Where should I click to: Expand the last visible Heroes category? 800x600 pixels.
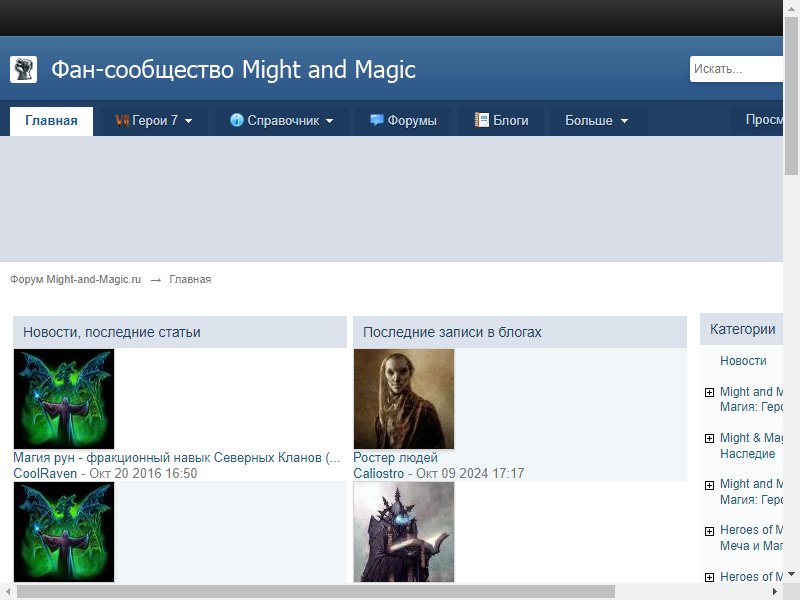tap(709, 578)
